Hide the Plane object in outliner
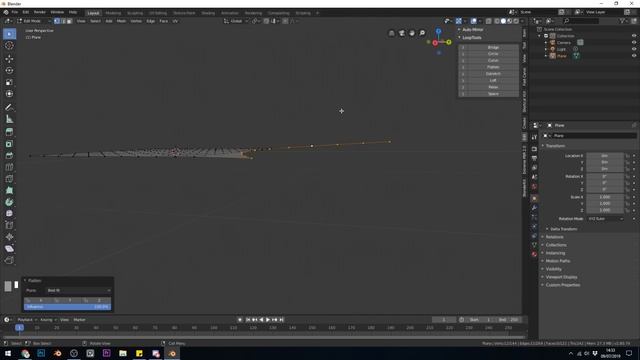The height and width of the screenshot is (360, 640). 634,56
